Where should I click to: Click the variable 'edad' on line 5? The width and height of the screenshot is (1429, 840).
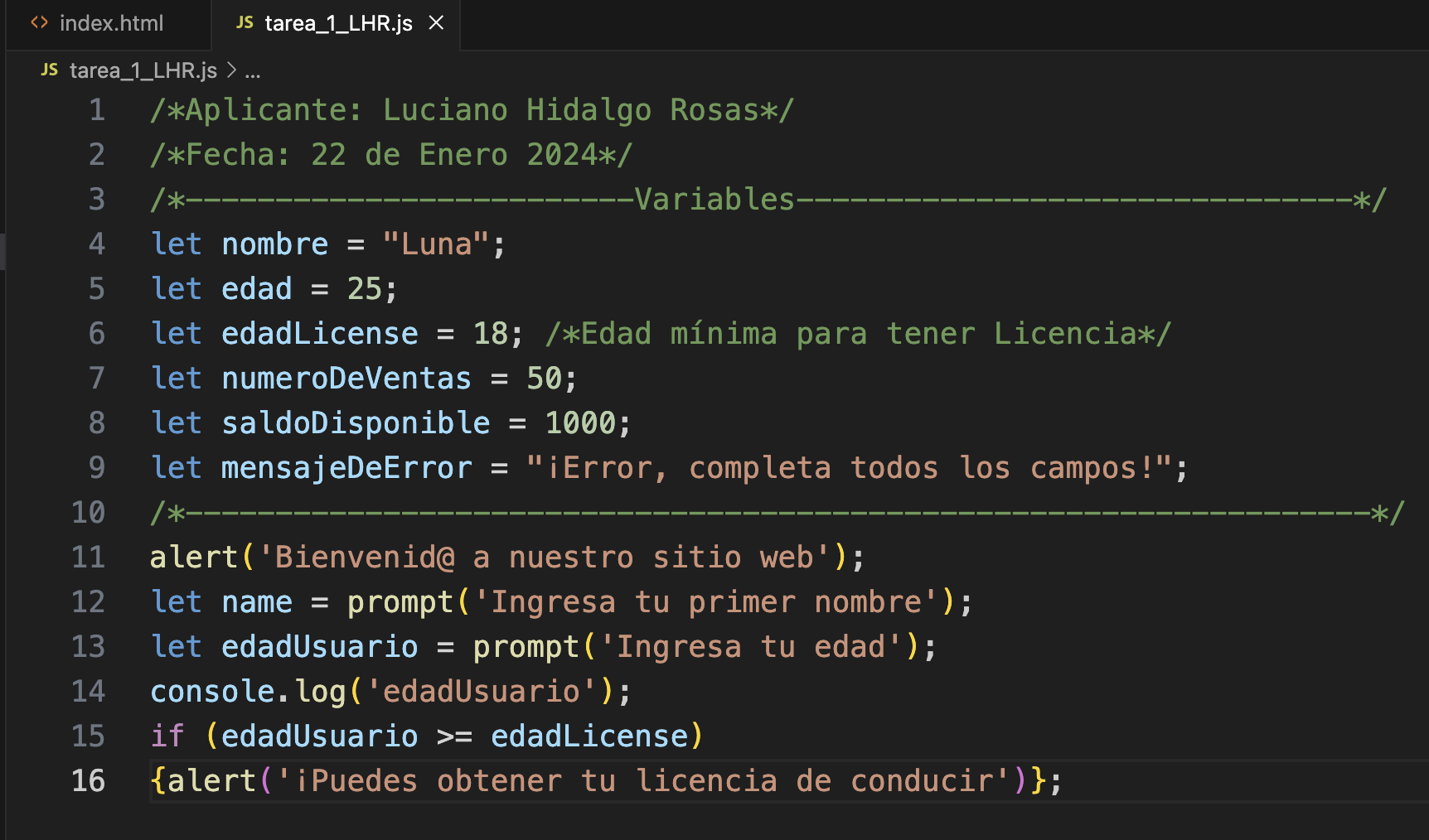[257, 289]
